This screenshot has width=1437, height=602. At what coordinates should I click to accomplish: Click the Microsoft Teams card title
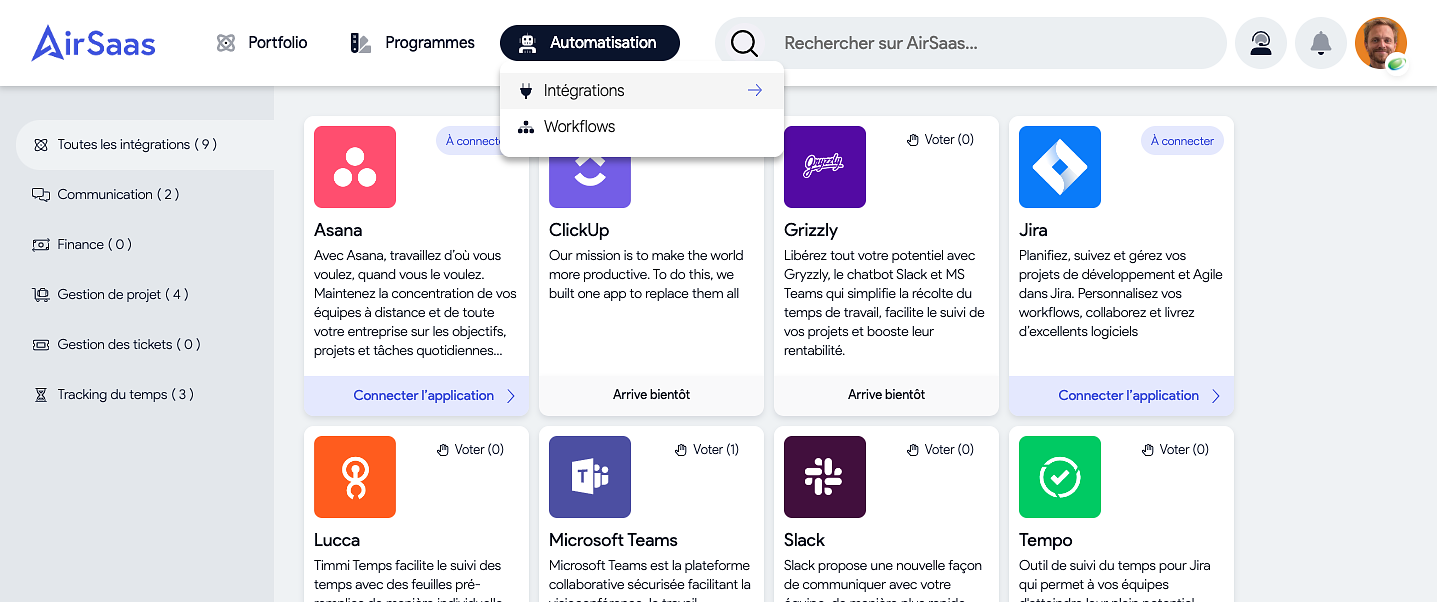[613, 540]
